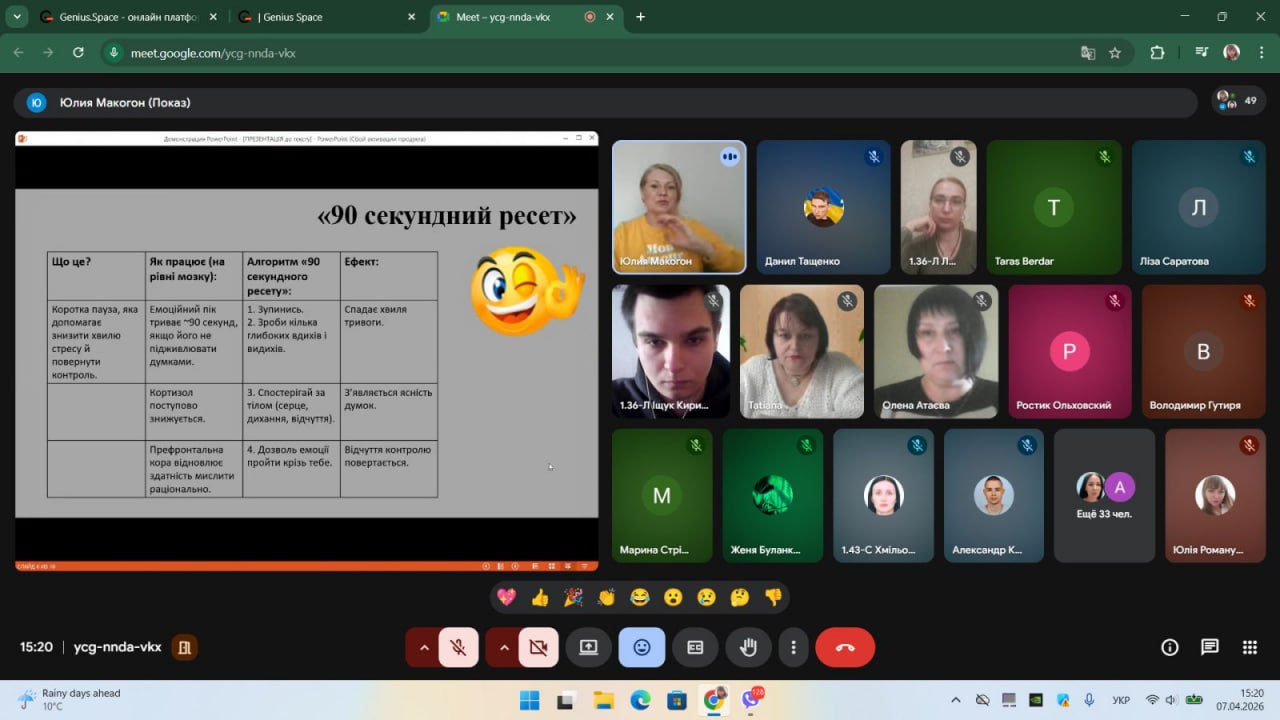1280x720 pixels.
Task: Expand video settings arrow beside camera
Action: point(503,647)
